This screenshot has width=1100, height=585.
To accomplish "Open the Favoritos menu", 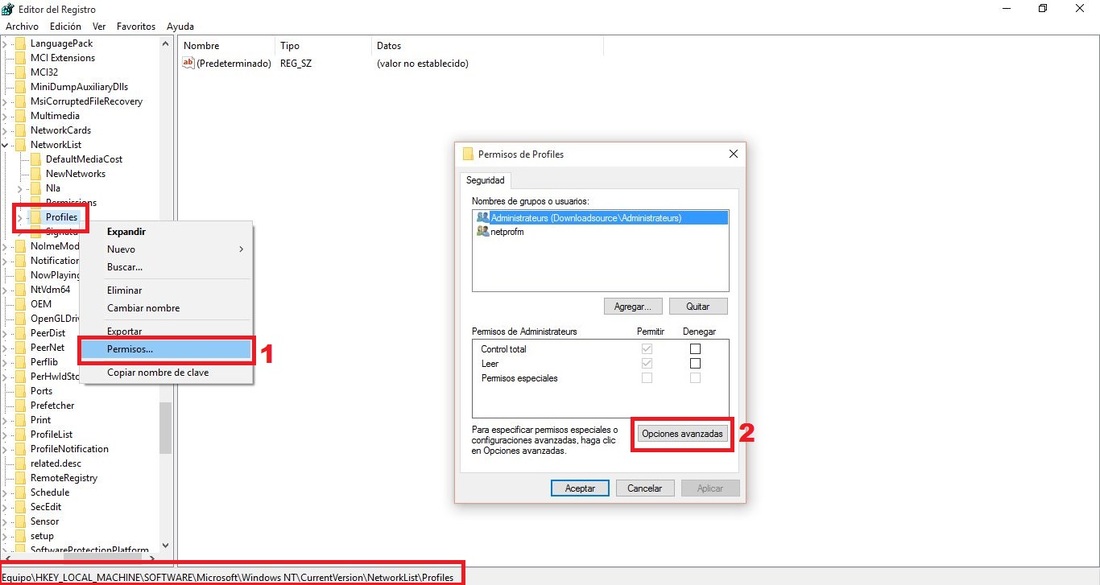I will point(136,26).
